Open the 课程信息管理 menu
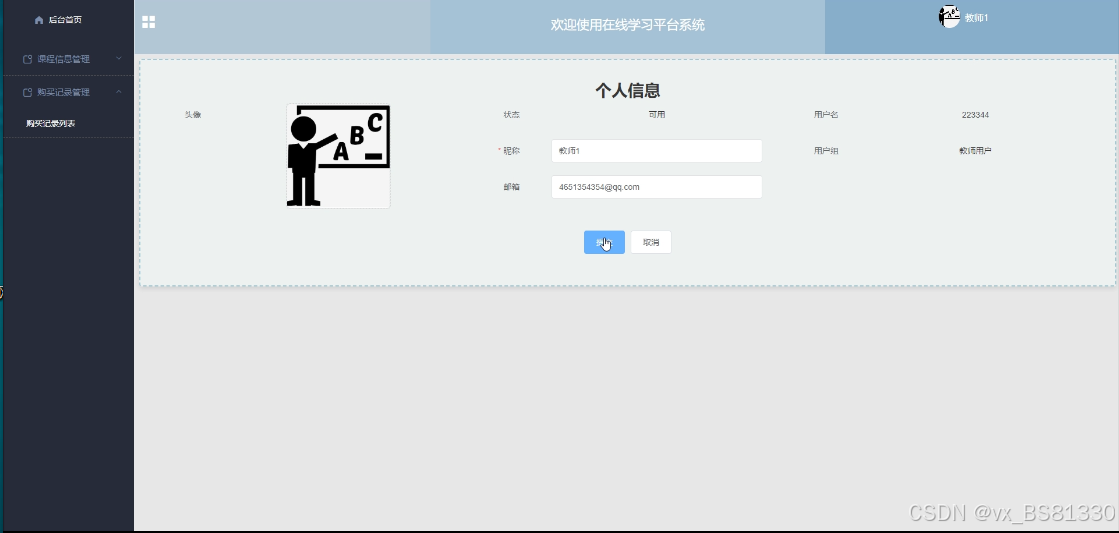1119x533 pixels. point(64,59)
